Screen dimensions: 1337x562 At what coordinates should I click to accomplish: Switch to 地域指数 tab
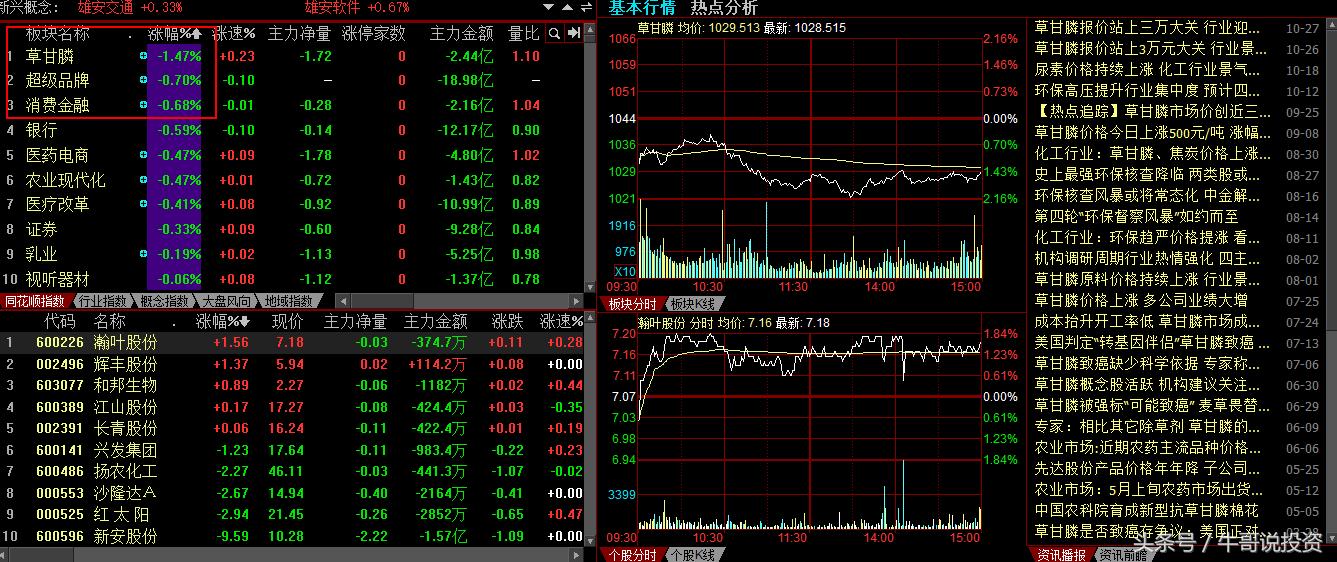[288, 301]
